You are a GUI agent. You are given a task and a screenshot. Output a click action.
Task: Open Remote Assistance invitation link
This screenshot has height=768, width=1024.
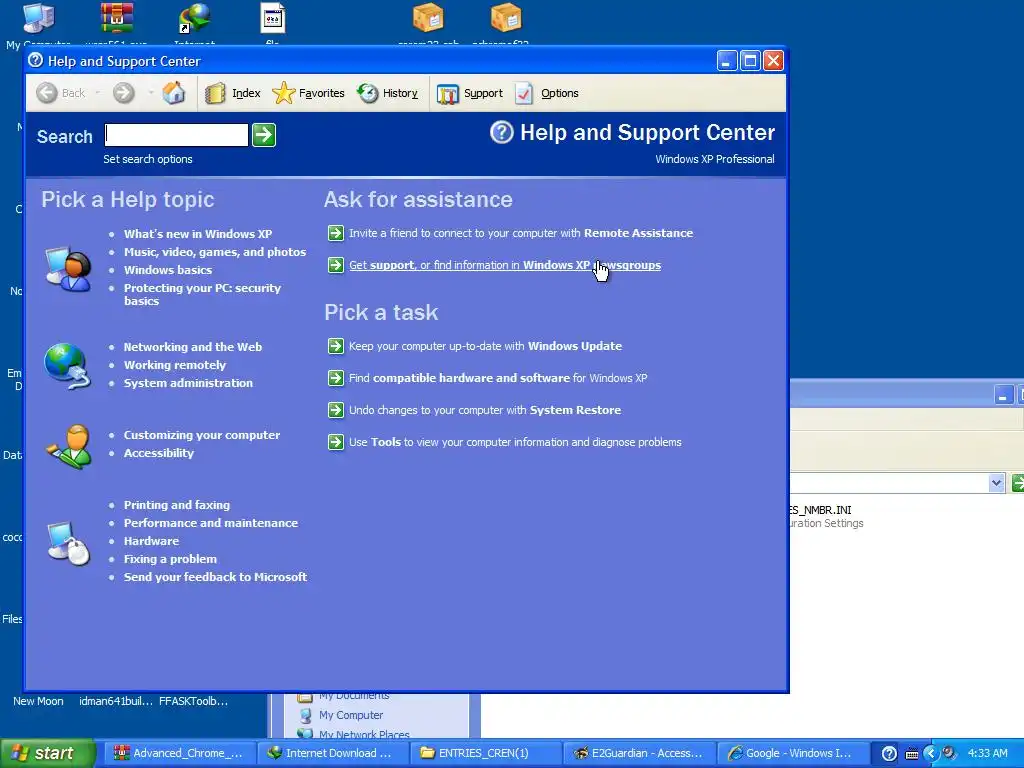520,233
